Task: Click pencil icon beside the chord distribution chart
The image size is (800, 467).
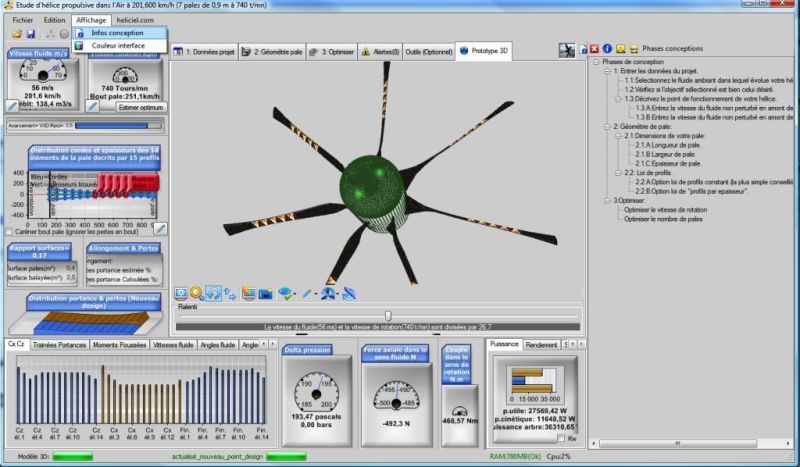Action: 161,229
